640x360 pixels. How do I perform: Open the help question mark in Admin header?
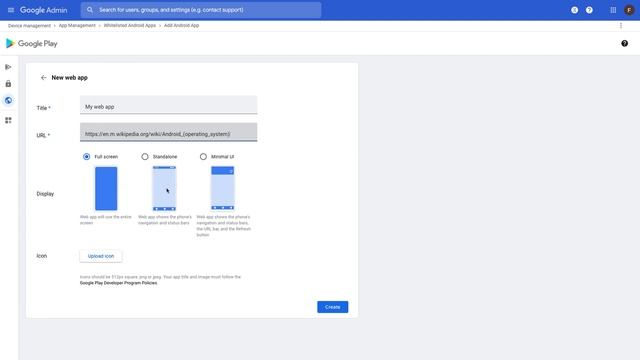click(x=589, y=10)
